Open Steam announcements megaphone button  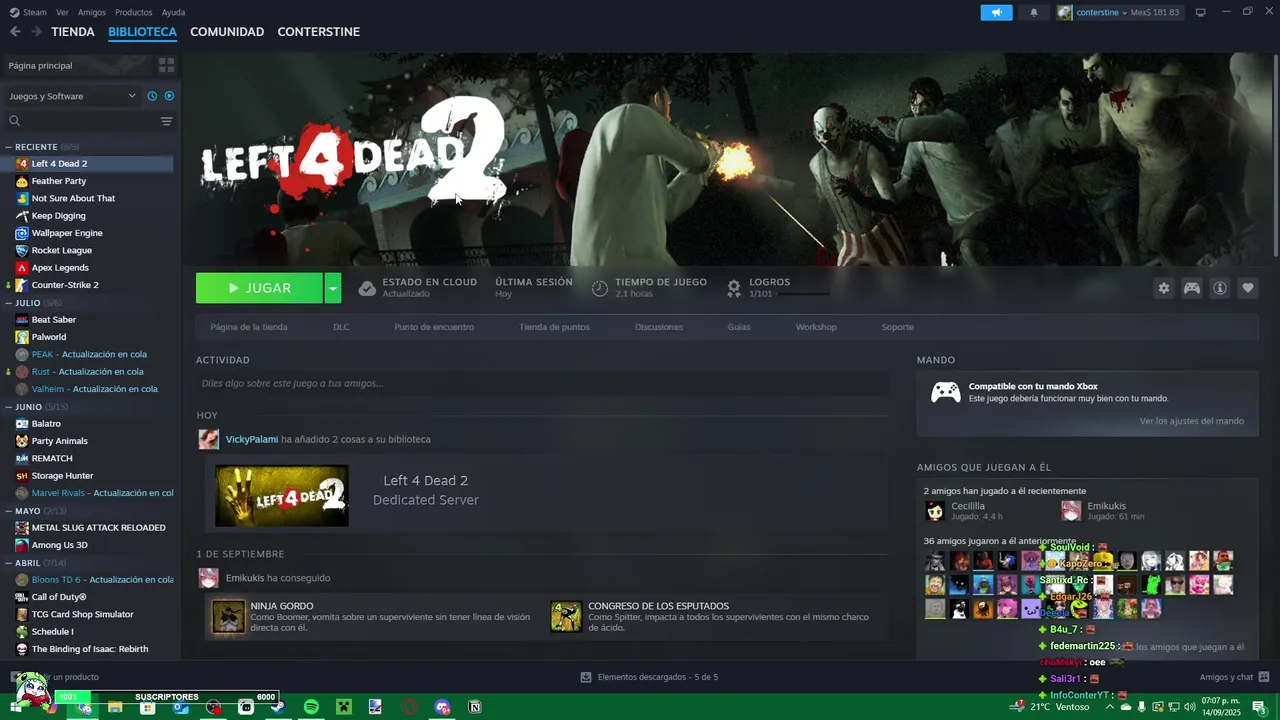tap(996, 12)
